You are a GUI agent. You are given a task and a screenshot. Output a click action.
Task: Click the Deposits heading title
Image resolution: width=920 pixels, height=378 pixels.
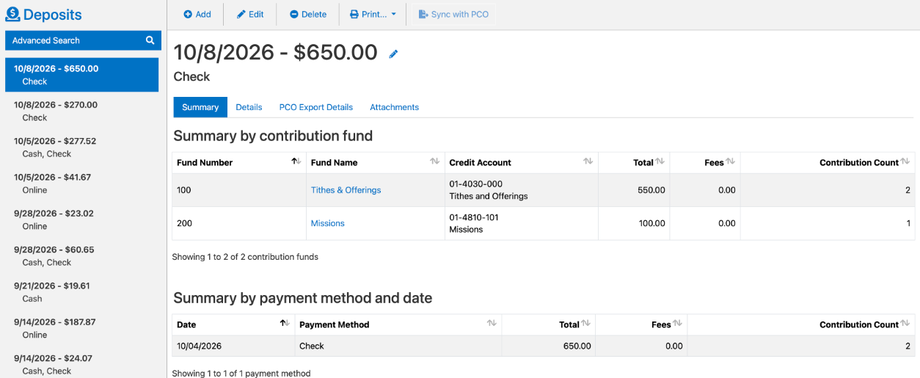52,15
